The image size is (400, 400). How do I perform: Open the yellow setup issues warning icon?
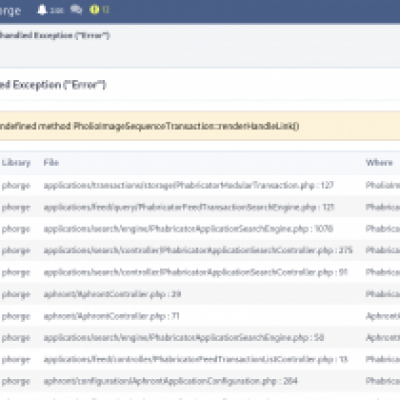(94, 10)
